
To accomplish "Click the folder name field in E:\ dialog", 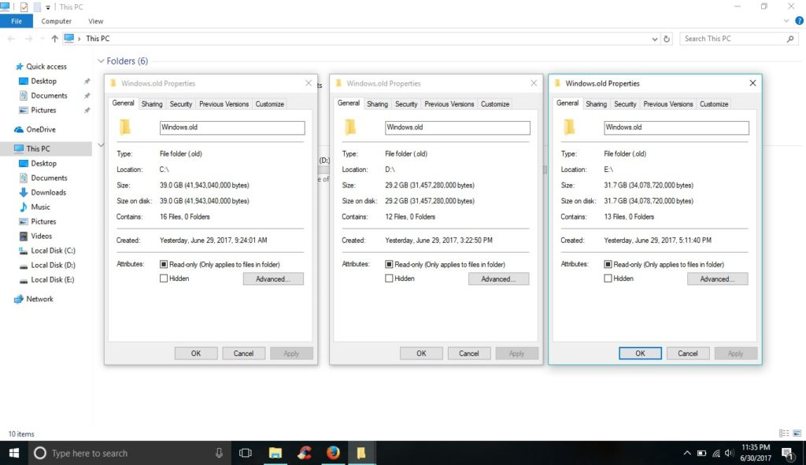I will tap(676, 127).
